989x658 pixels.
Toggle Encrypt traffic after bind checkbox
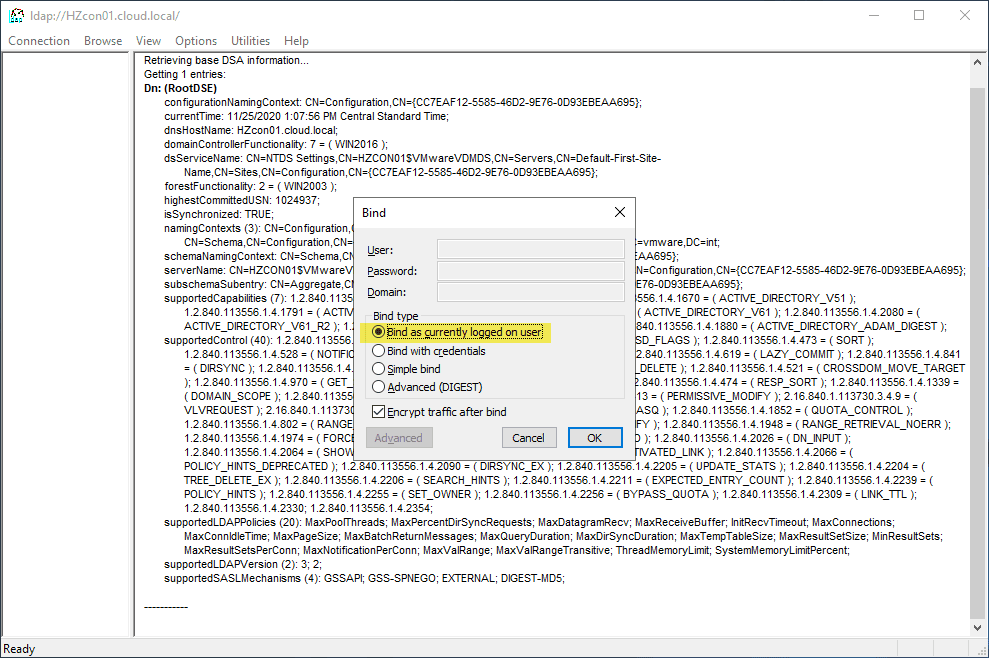point(440,412)
